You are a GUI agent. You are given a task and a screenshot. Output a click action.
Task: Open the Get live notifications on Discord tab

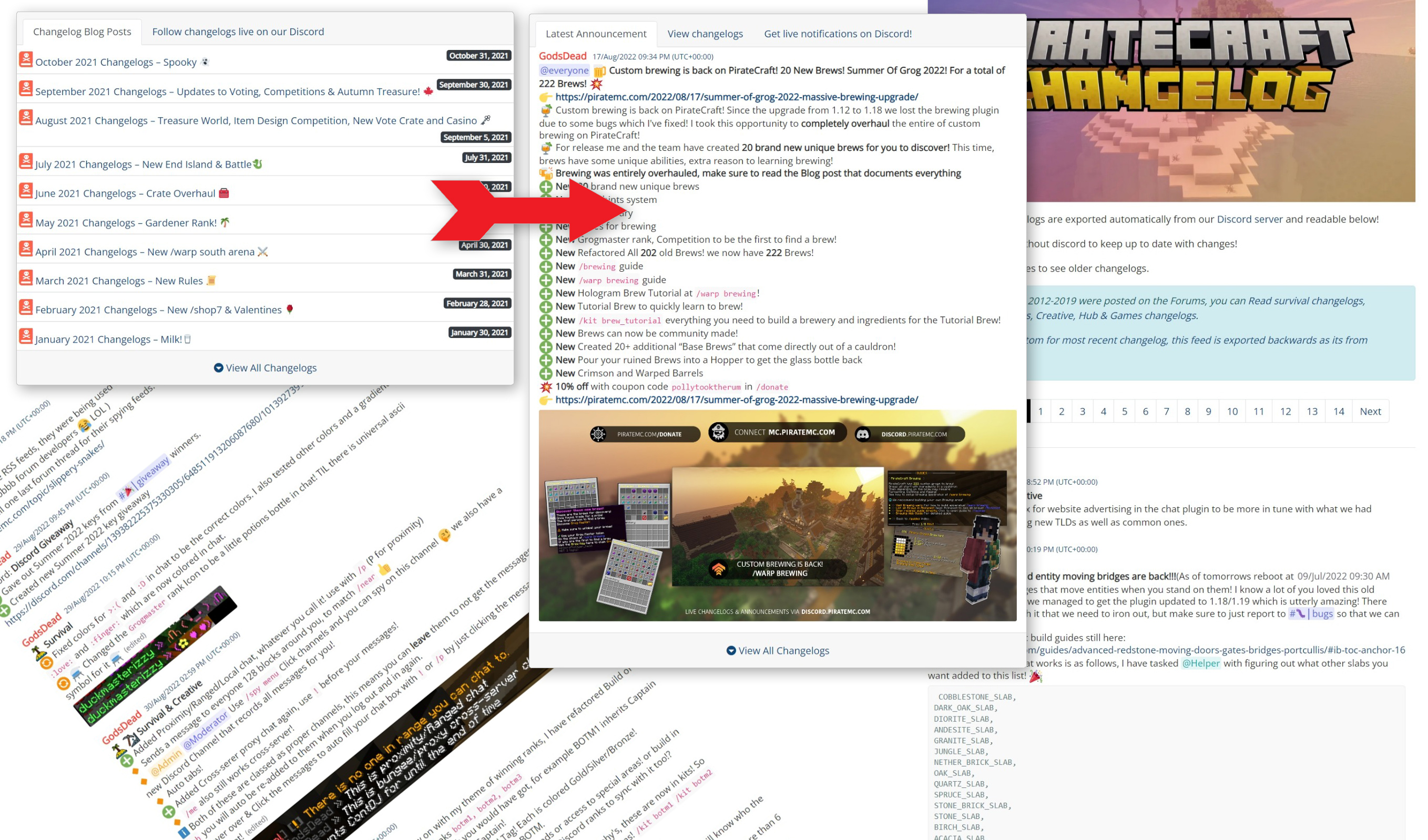click(x=838, y=34)
